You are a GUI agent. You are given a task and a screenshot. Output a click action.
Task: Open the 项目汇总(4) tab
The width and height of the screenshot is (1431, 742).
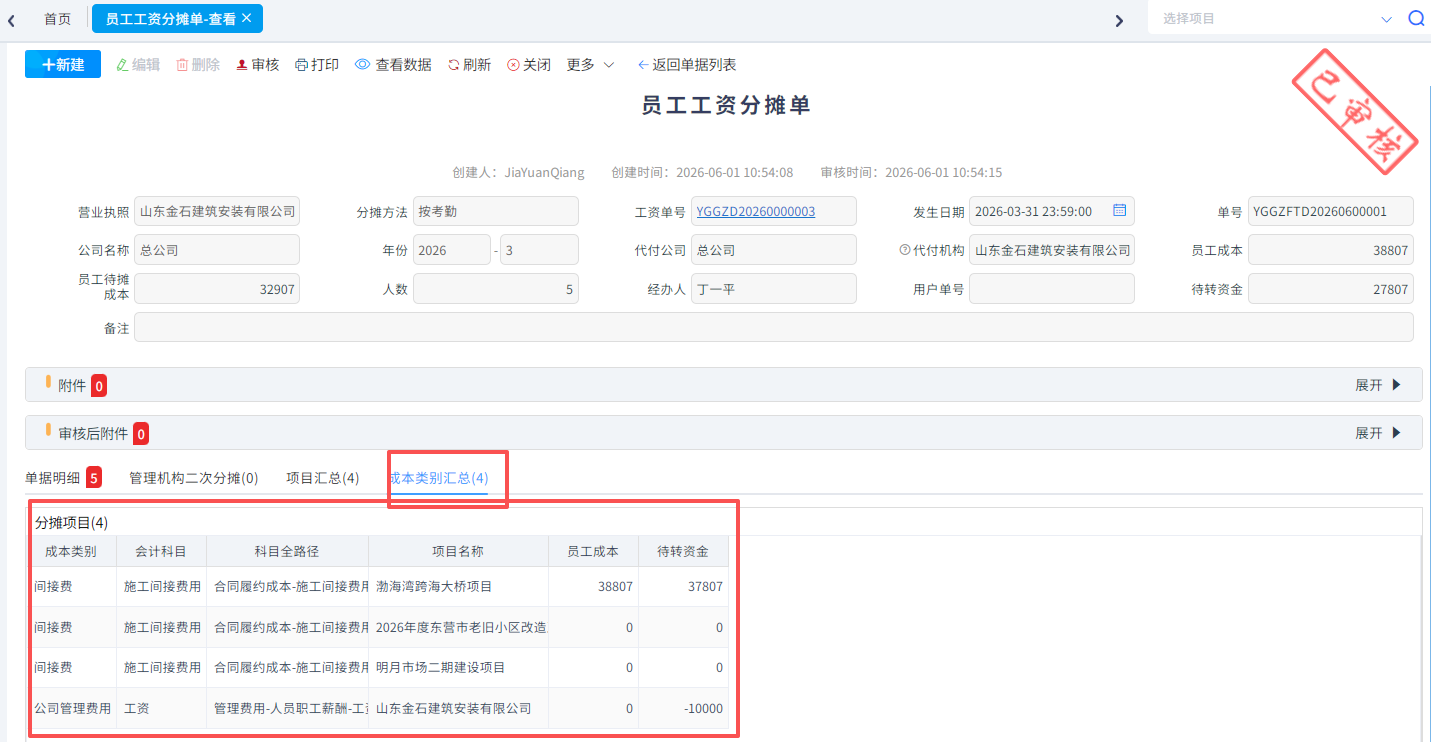point(323,478)
